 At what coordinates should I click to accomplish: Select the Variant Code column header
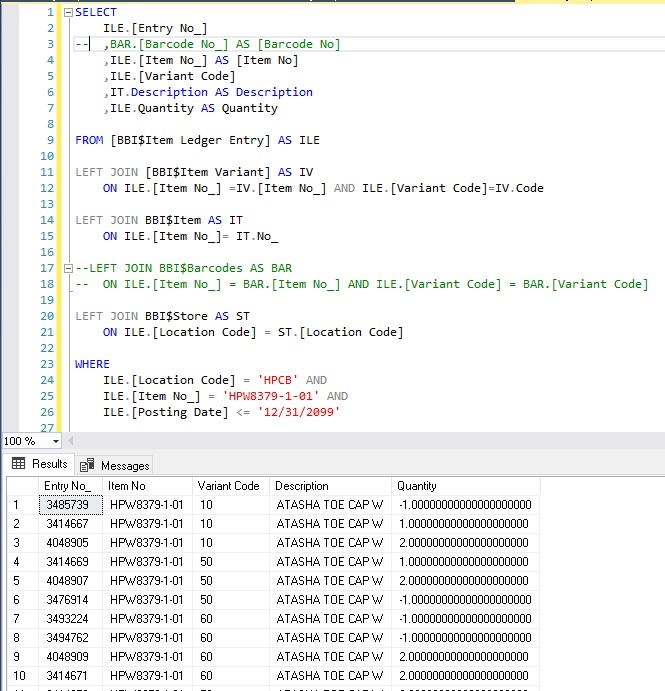pyautogui.click(x=230, y=486)
